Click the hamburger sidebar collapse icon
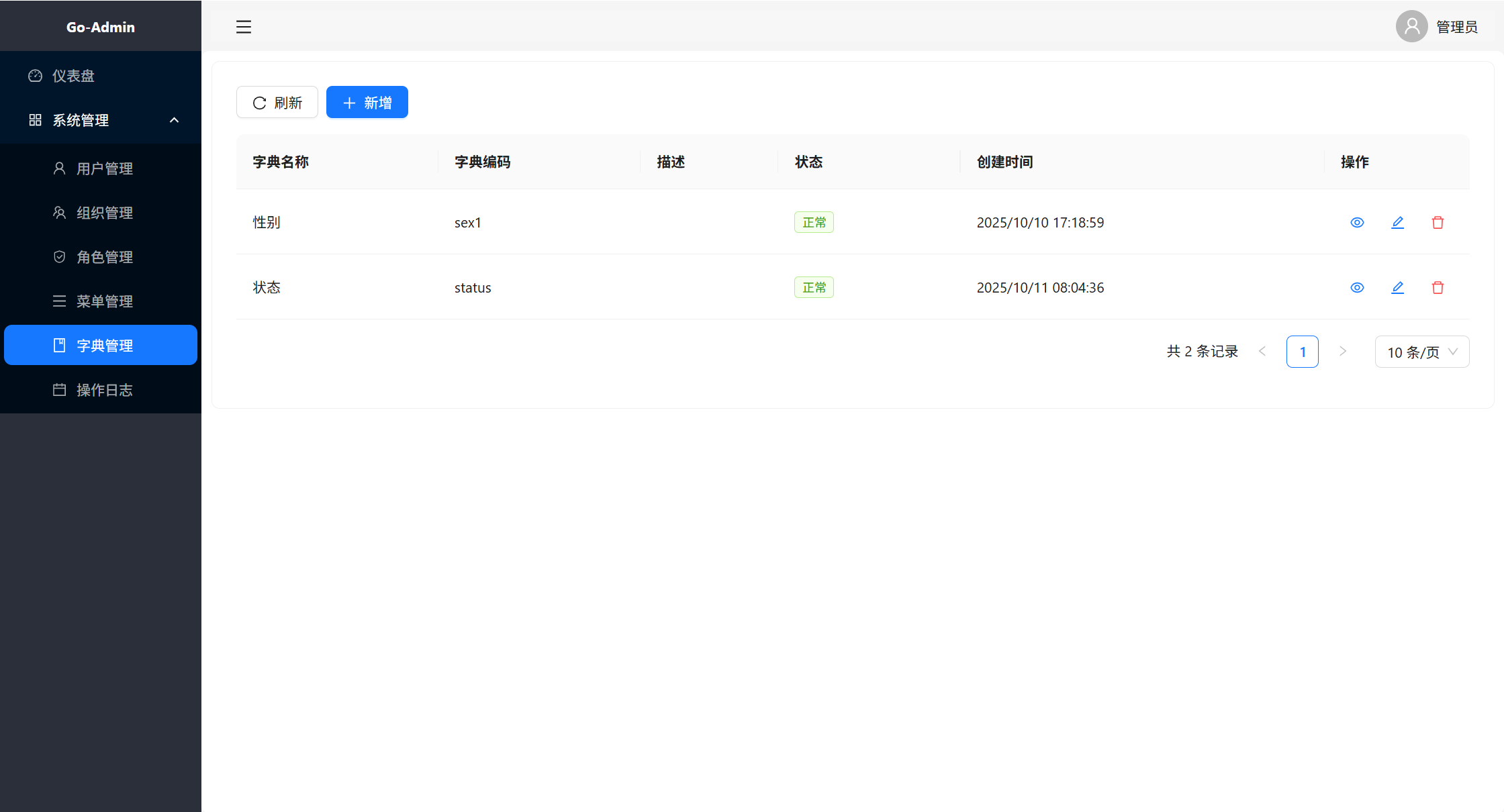Viewport: 1504px width, 812px height. (244, 27)
